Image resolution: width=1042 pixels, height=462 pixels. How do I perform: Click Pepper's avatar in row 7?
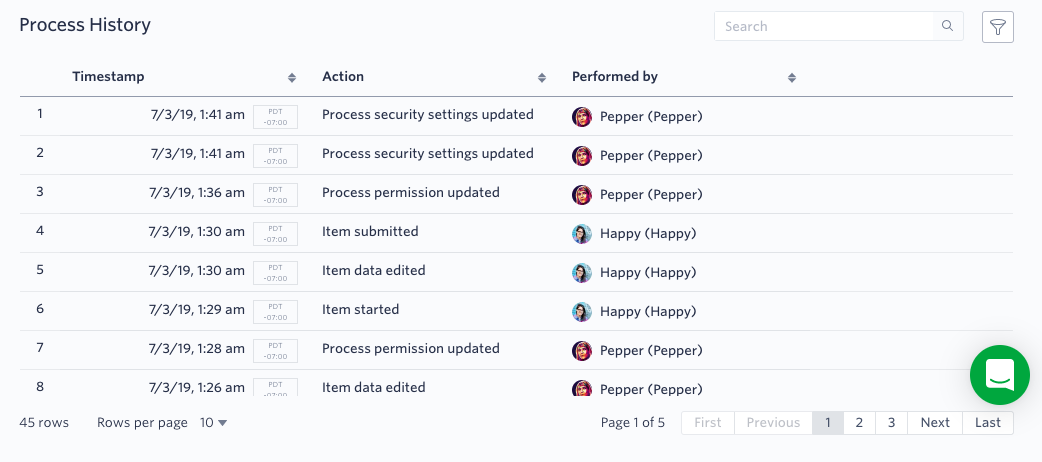coord(581,351)
